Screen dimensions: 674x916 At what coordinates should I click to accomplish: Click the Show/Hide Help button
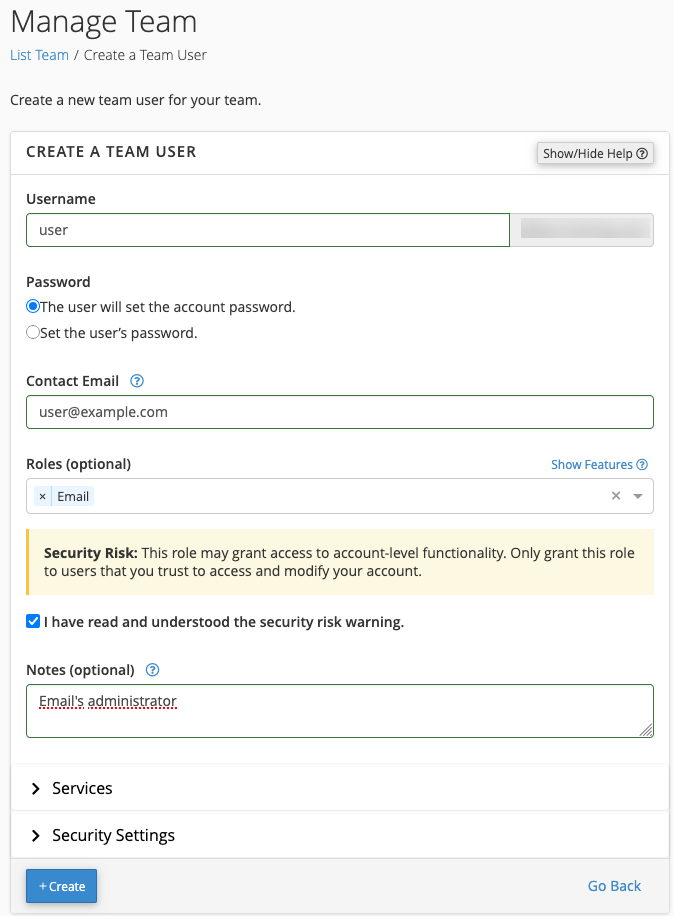point(595,153)
